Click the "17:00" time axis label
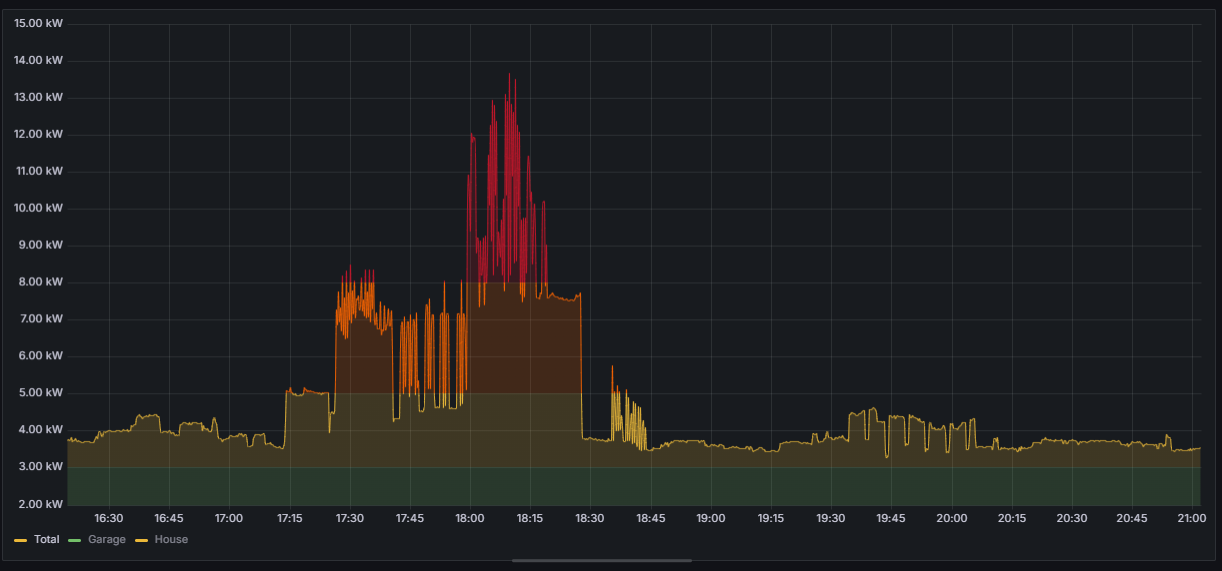 click(x=229, y=518)
